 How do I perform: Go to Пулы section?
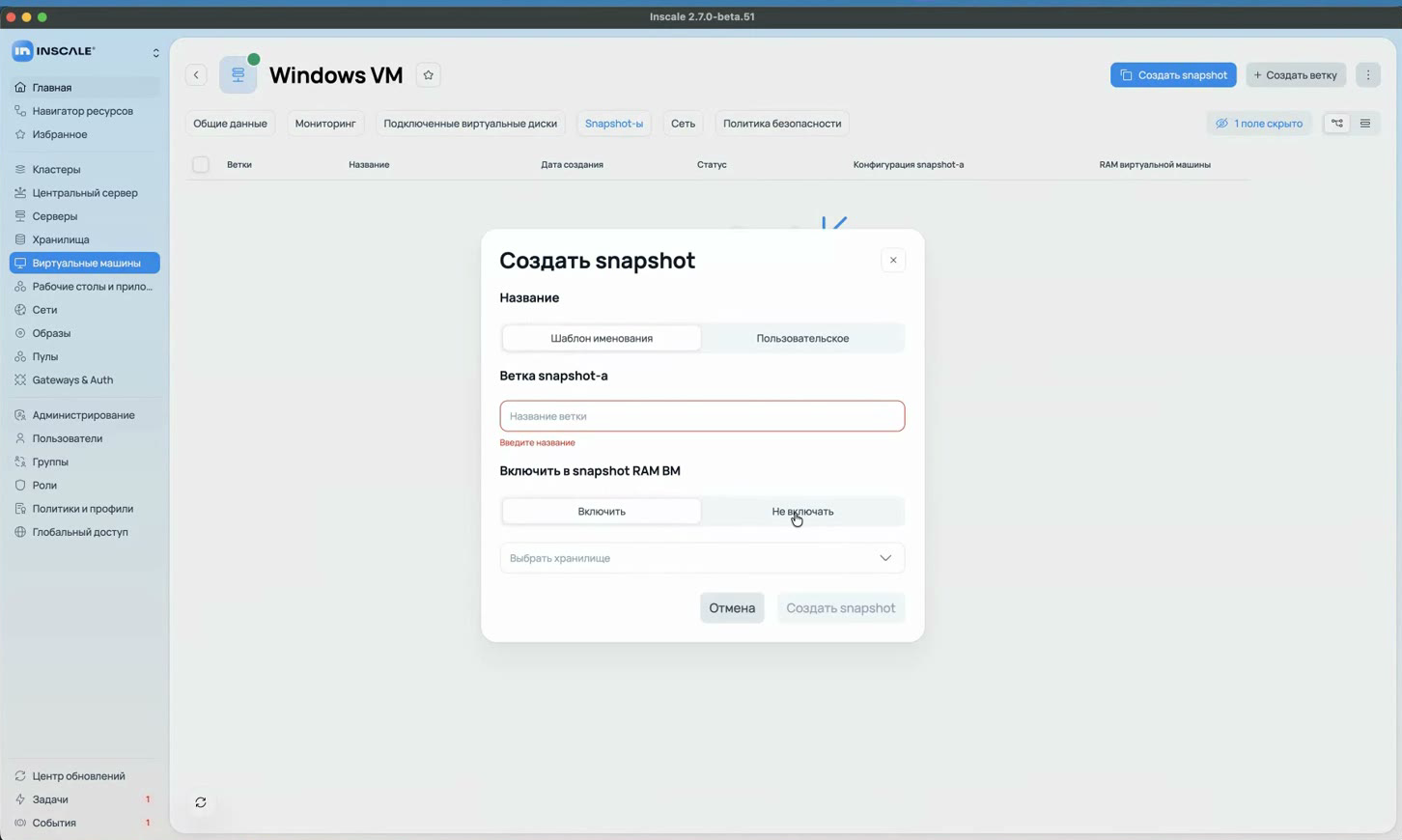[x=85, y=356]
